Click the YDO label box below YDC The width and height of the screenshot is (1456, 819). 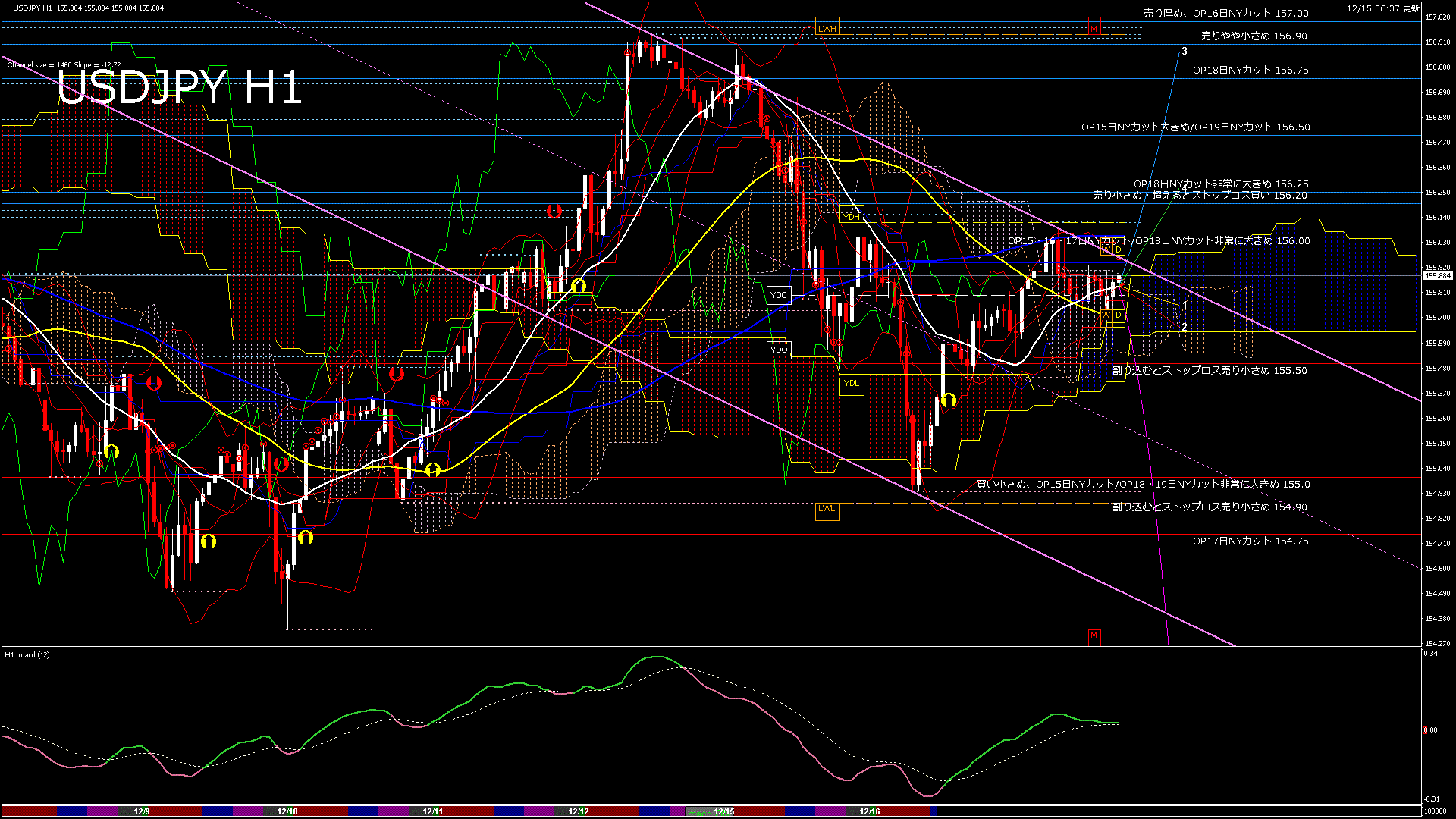(777, 350)
